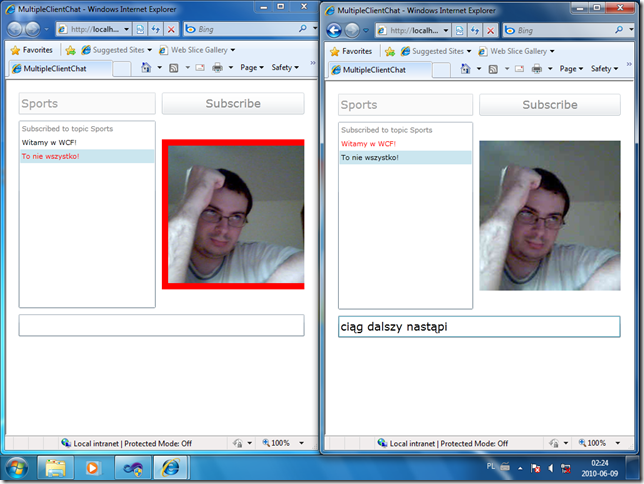Open Favorites in right window
Viewport: 644px width, 484px height.
pyautogui.click(x=352, y=51)
